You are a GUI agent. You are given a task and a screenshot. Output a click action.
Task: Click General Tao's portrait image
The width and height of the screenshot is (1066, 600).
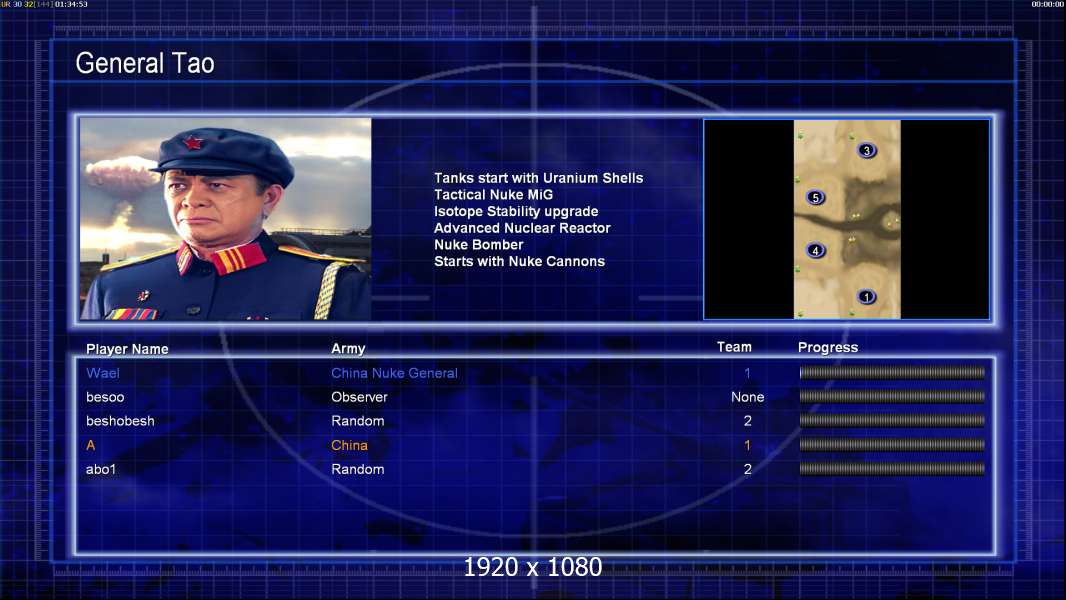(x=226, y=219)
